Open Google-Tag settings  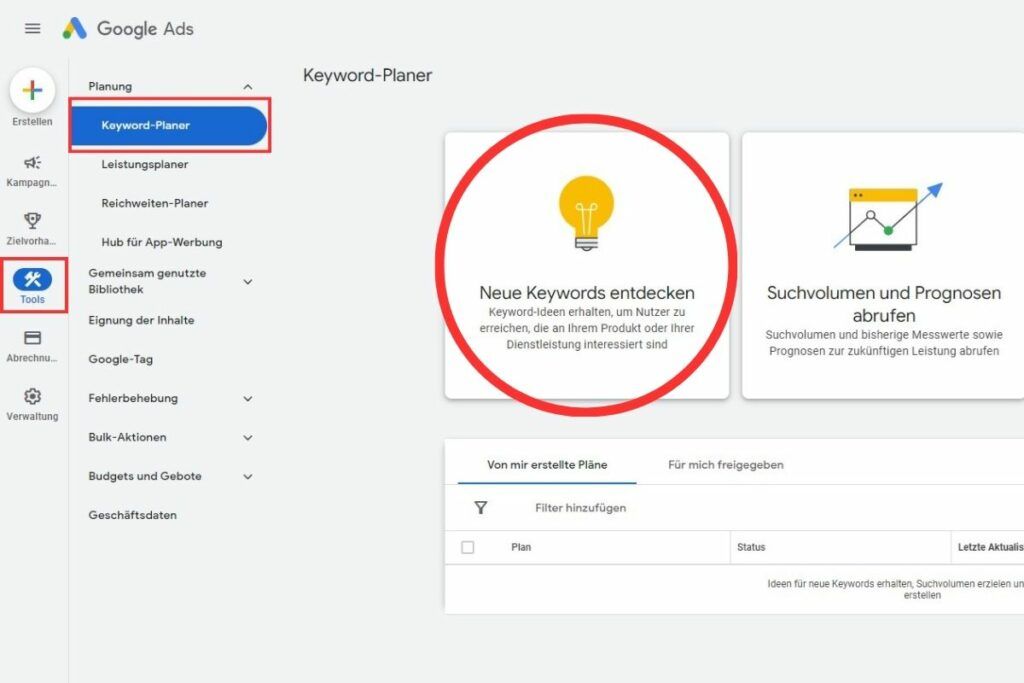click(x=121, y=359)
